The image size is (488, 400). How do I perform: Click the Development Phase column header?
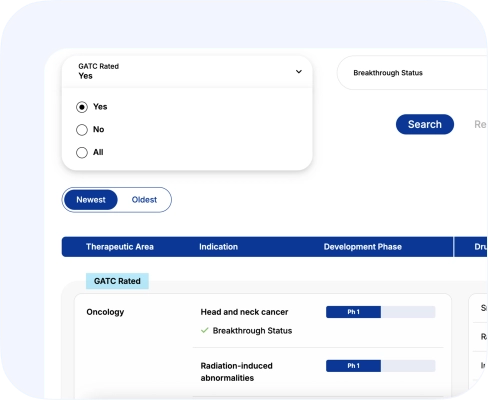pyautogui.click(x=363, y=247)
